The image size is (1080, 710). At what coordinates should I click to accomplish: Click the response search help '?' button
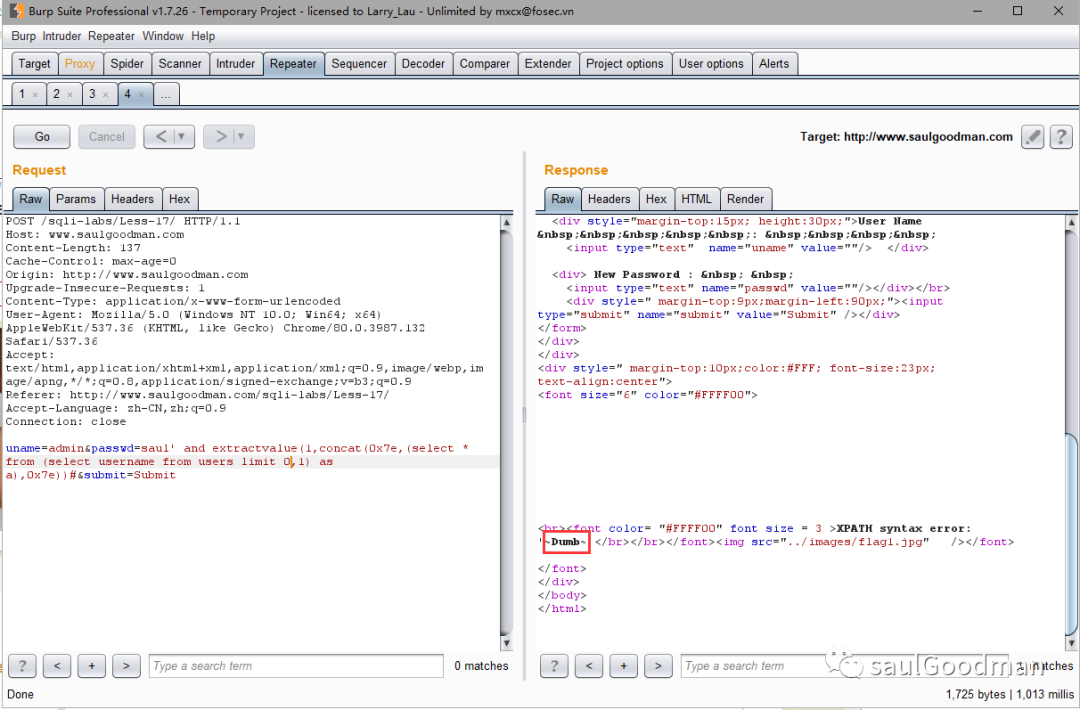point(554,666)
